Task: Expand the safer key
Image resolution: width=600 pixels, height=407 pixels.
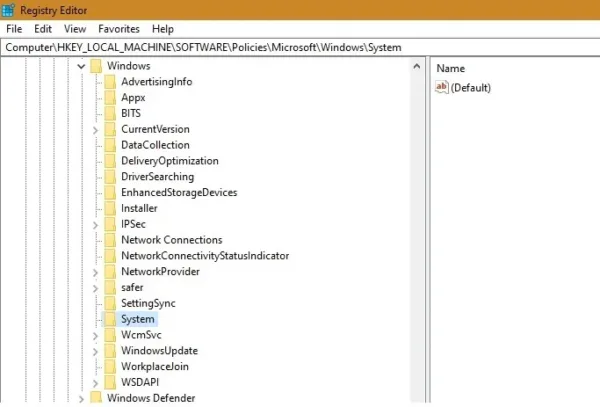Action: 95,288
